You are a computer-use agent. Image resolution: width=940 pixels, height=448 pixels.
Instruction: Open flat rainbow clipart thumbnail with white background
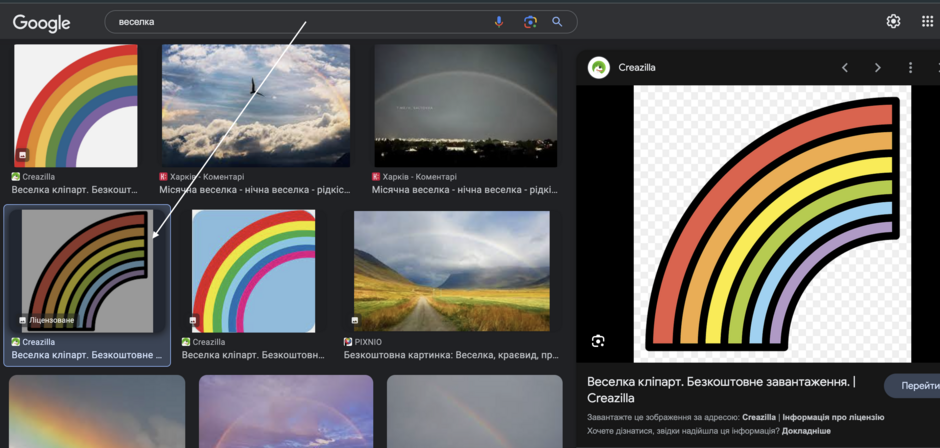[x=76, y=106]
